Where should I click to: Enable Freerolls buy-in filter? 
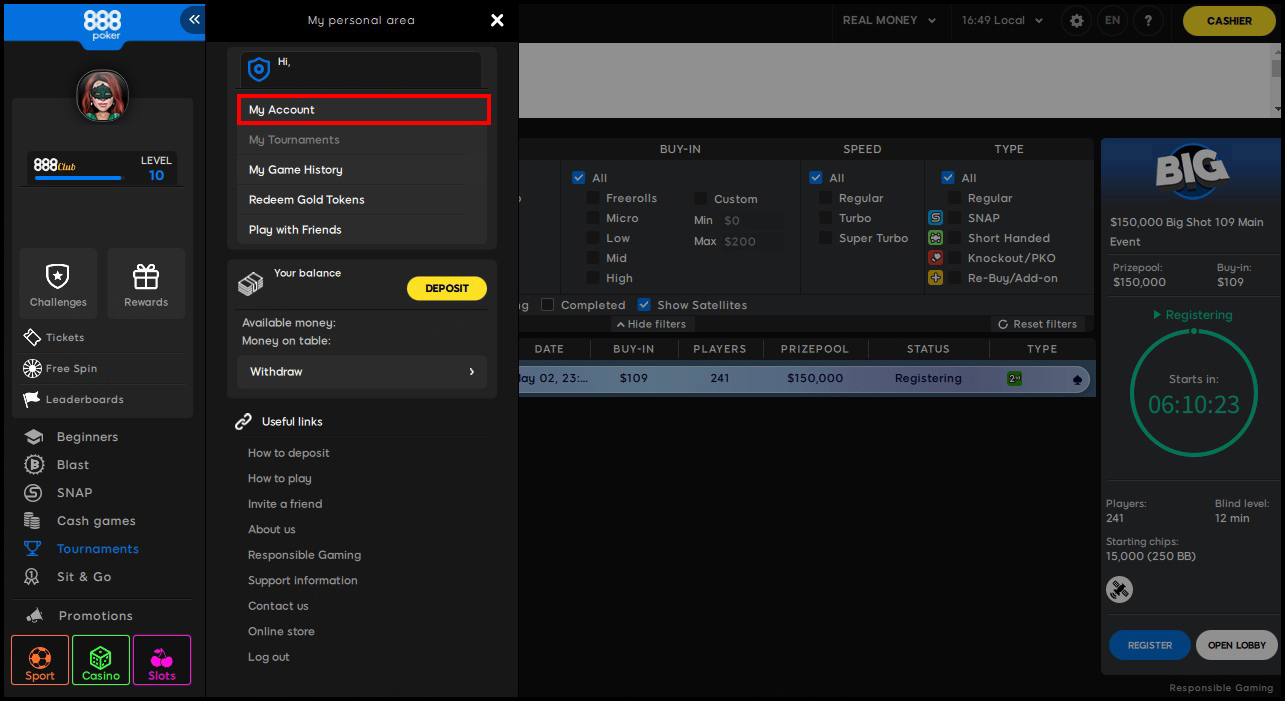coord(593,198)
